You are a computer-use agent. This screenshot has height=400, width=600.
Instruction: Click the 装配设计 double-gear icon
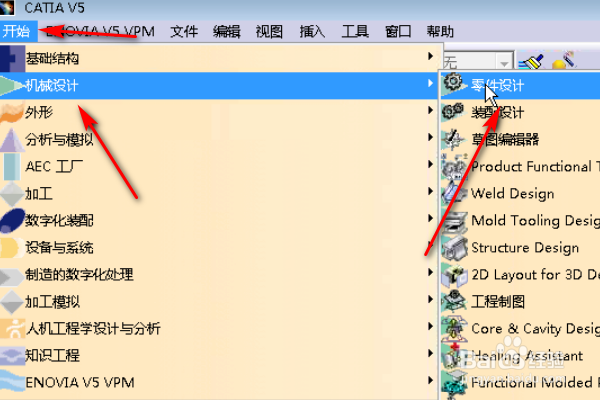(454, 111)
